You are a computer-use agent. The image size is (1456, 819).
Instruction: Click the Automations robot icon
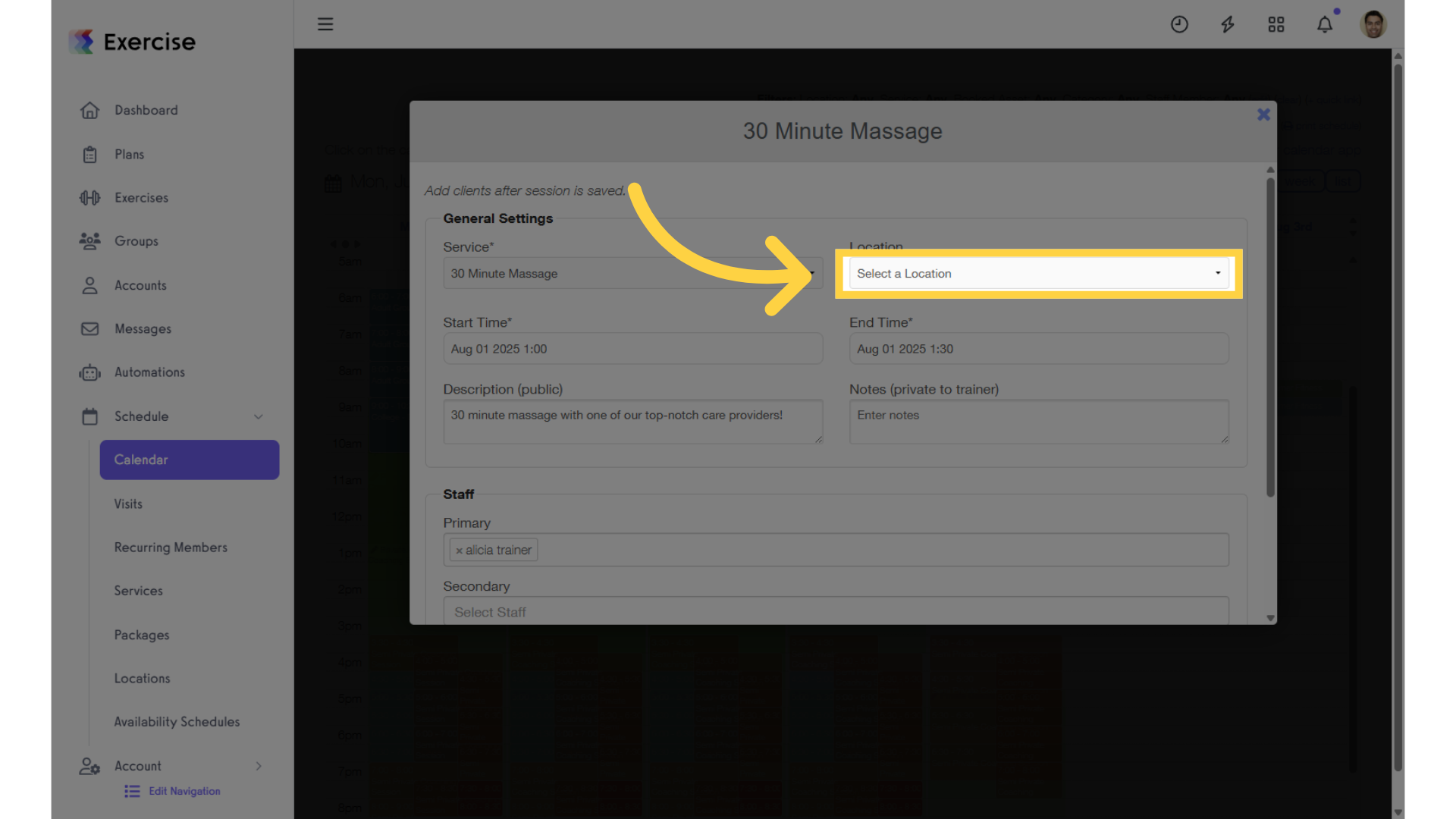(89, 372)
